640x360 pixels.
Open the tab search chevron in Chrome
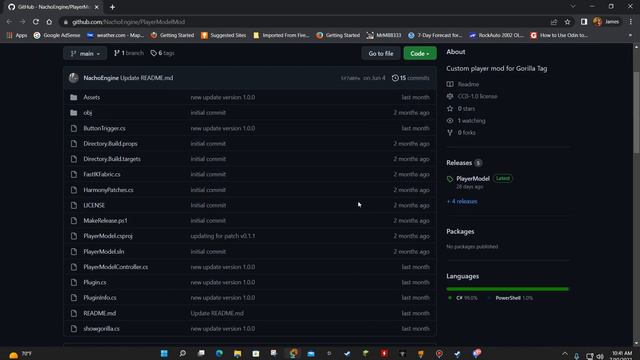tap(573, 7)
